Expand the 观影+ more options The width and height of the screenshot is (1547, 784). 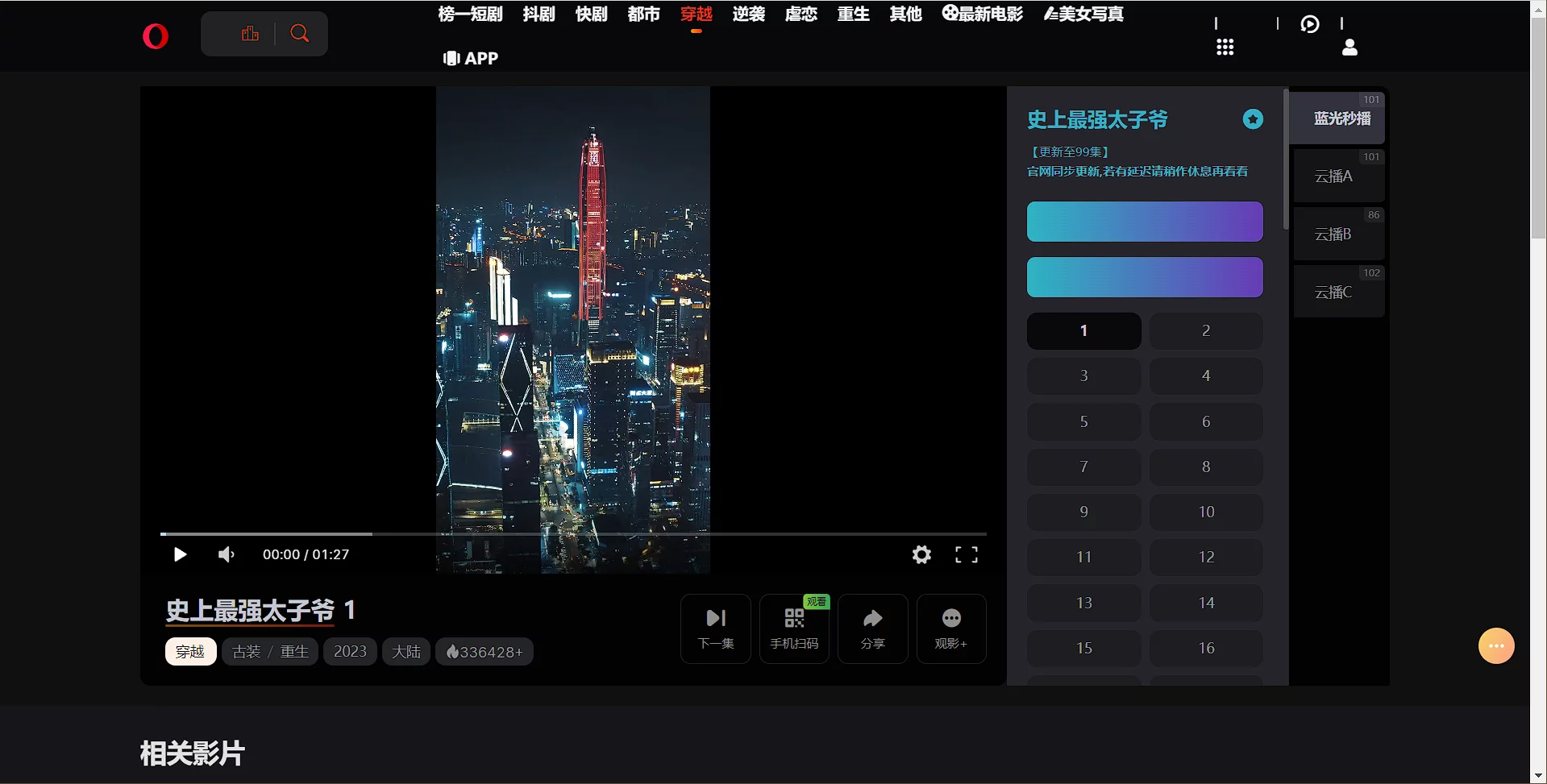[x=951, y=628]
